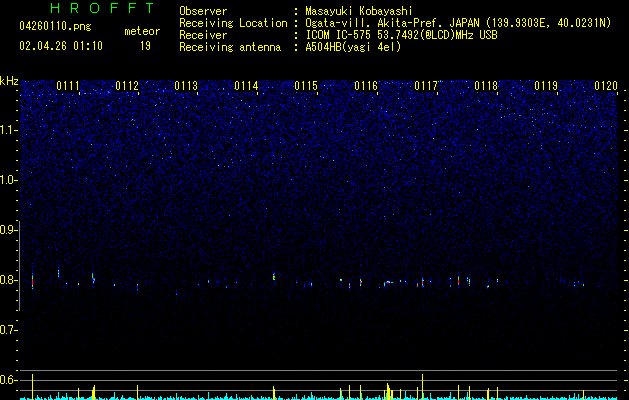Screen dimensions: 629x400
Task: Click the date stamp 02.04.26 01:10
Action: click(61, 46)
